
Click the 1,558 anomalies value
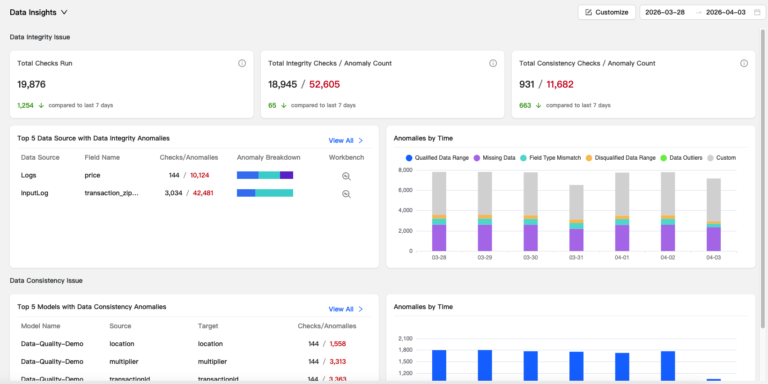[337, 344]
